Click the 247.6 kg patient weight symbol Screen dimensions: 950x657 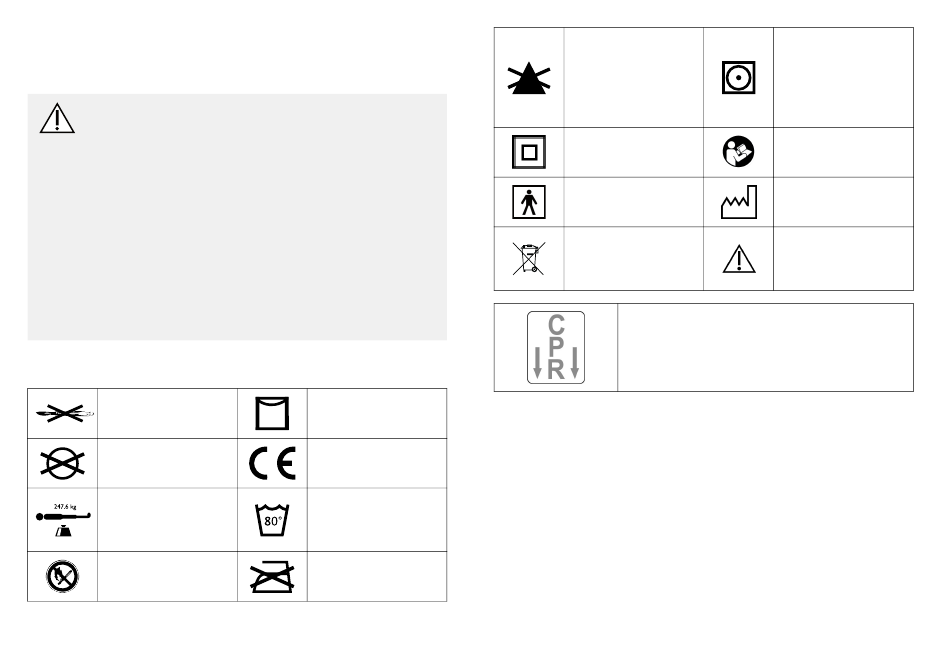(x=62, y=520)
